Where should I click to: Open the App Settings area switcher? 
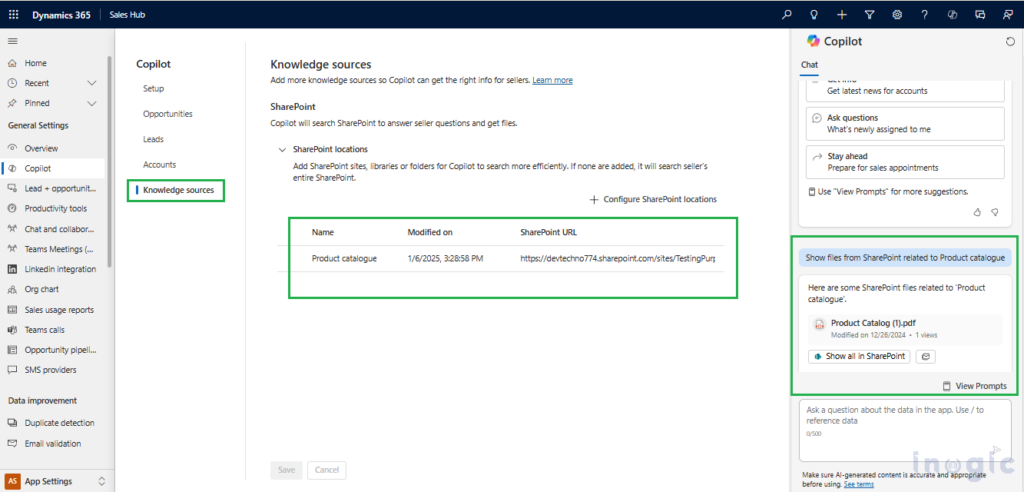101,481
